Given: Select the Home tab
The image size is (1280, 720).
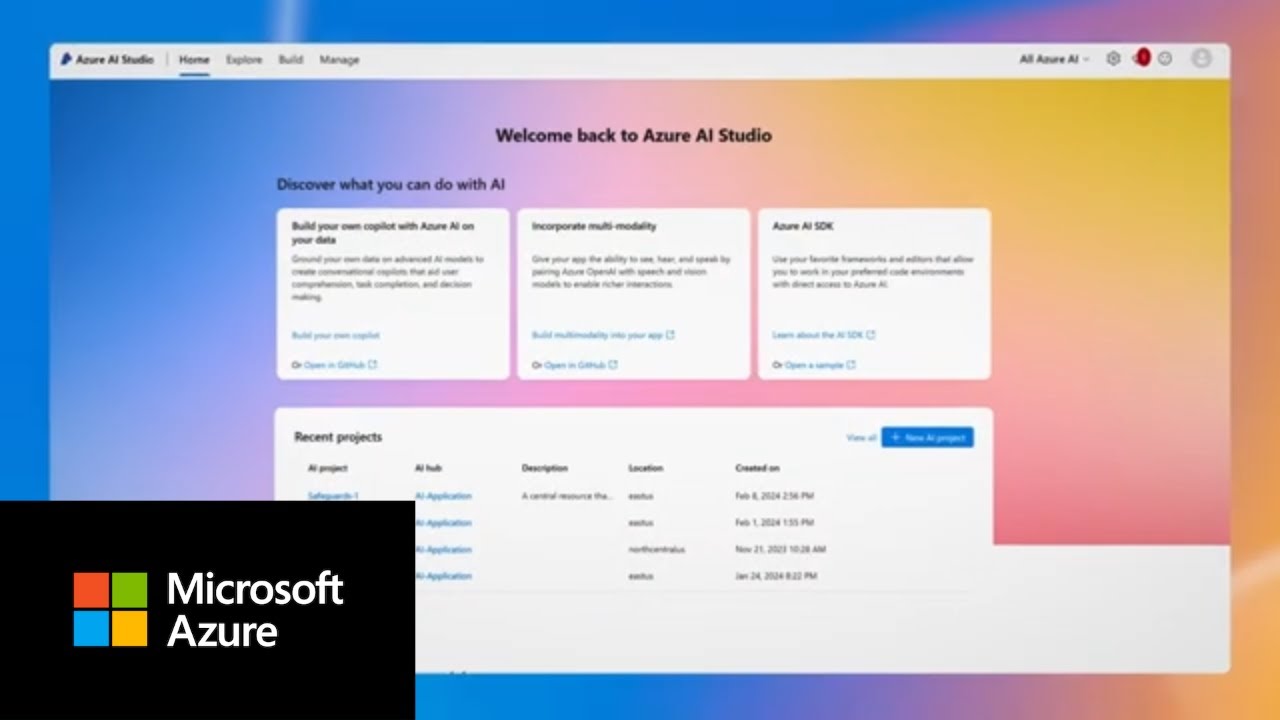Looking at the screenshot, I should (193, 59).
